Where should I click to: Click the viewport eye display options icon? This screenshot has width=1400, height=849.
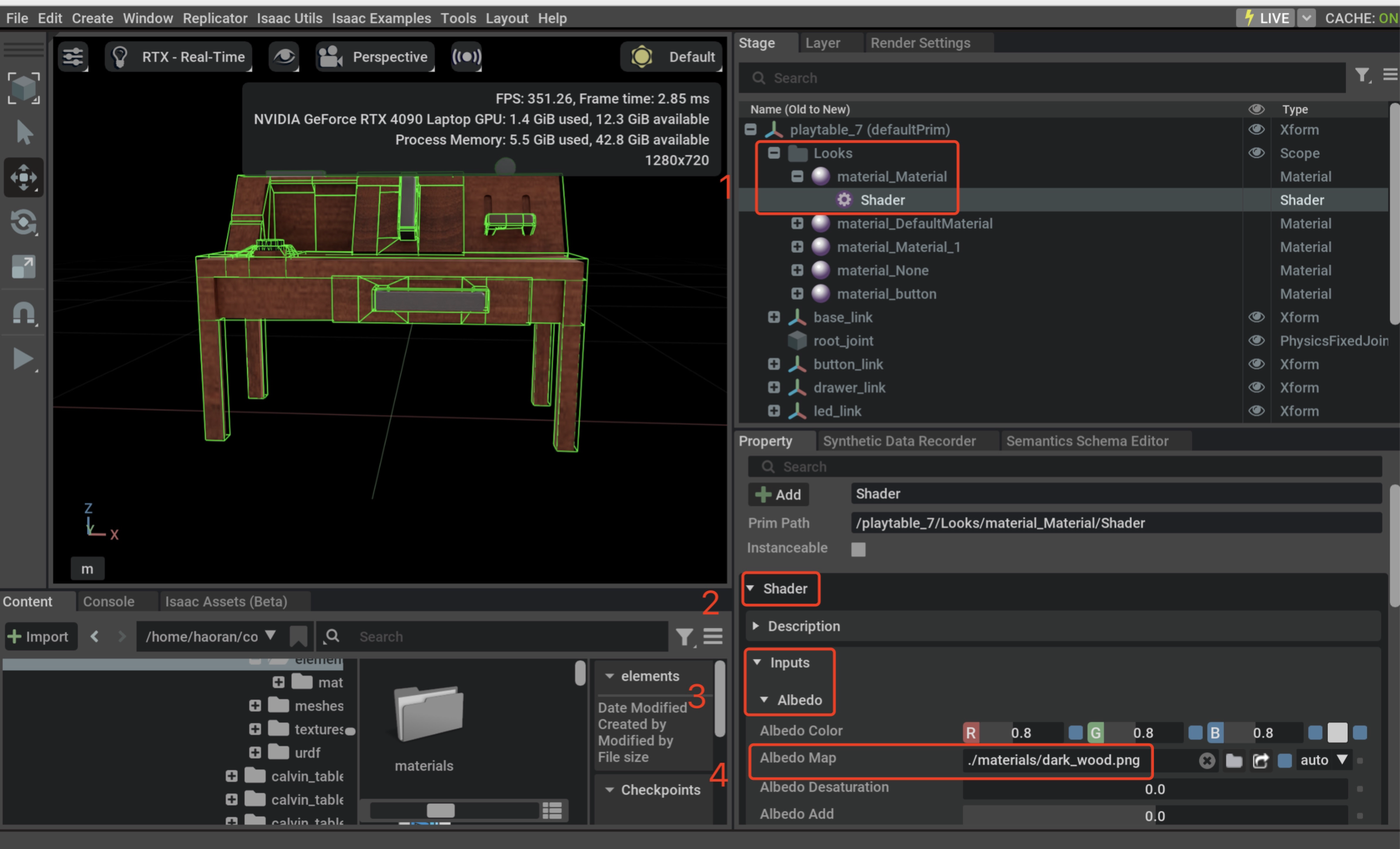(x=284, y=57)
